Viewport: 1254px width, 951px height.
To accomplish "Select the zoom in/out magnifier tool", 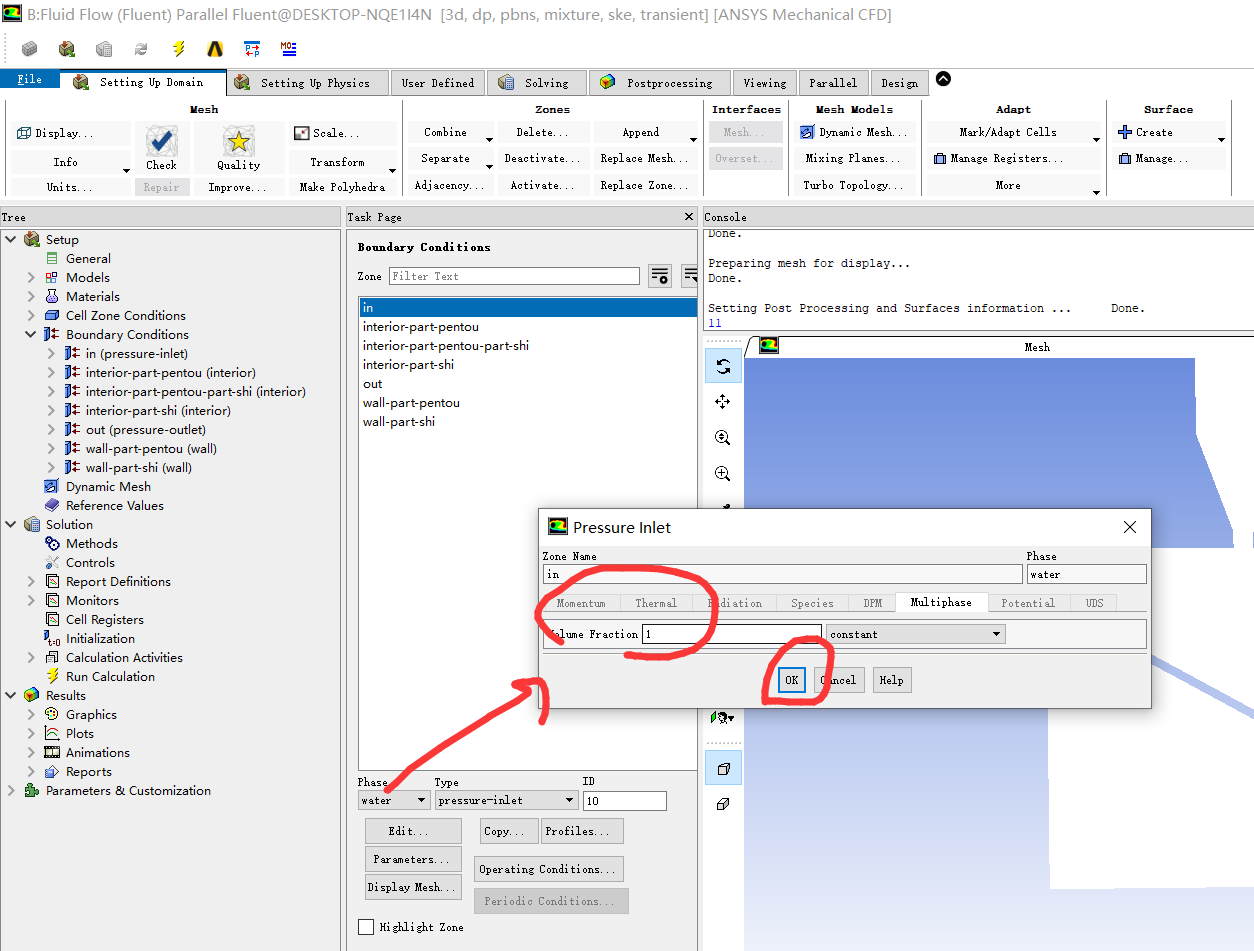I will coord(723,438).
